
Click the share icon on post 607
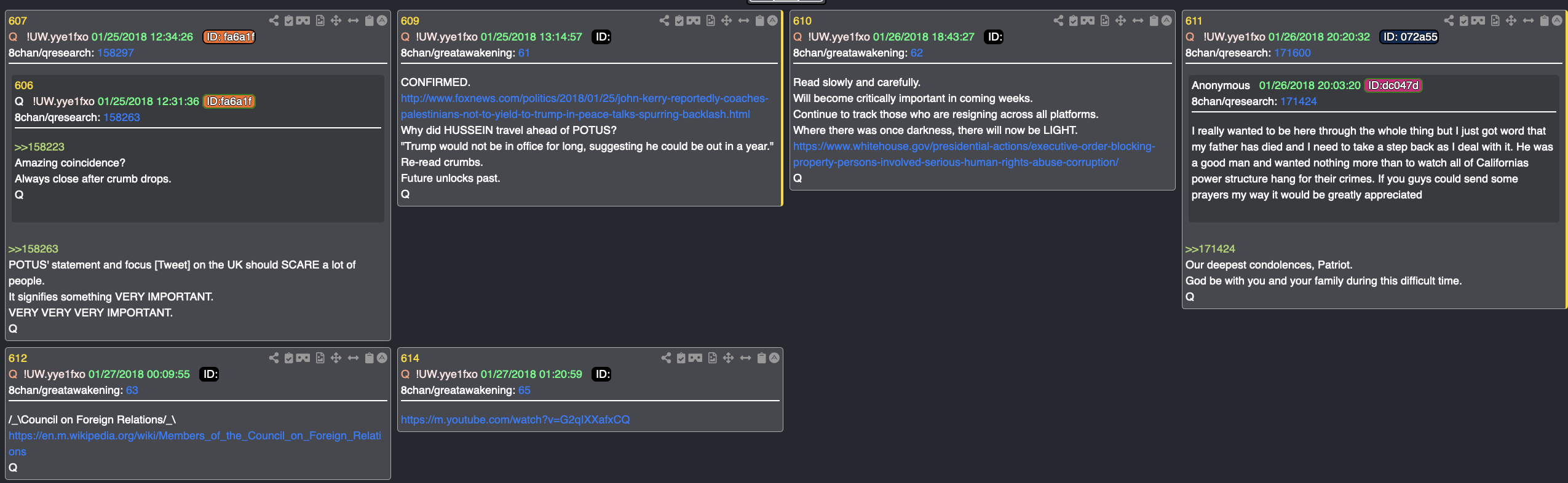click(x=274, y=20)
